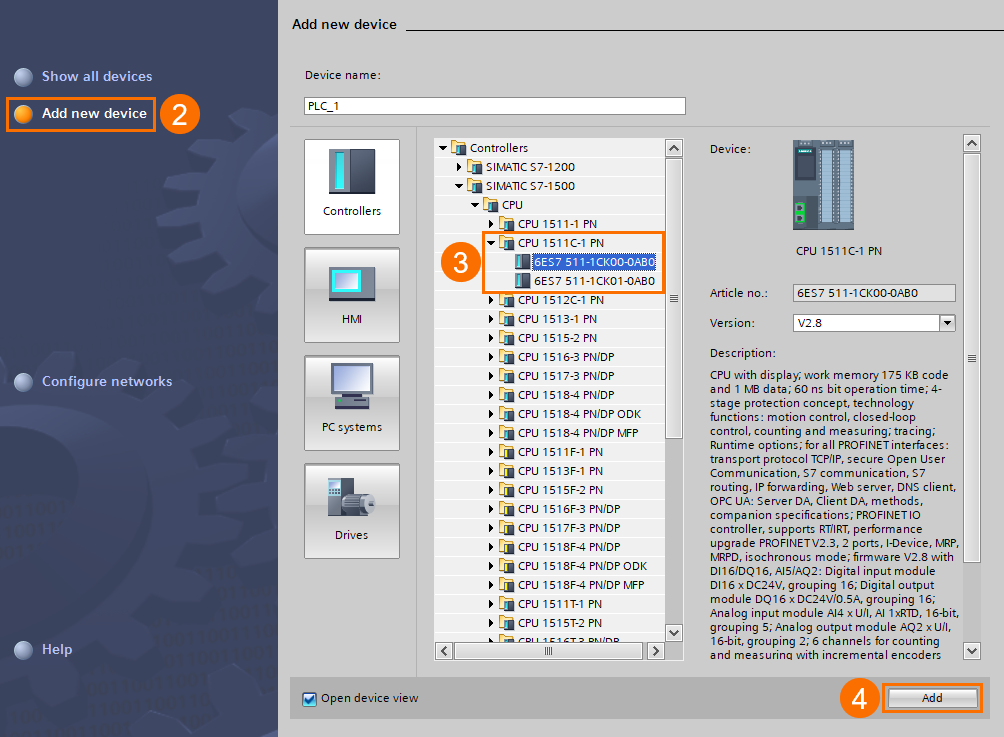
Task: Click the Article no. field
Action: (874, 293)
